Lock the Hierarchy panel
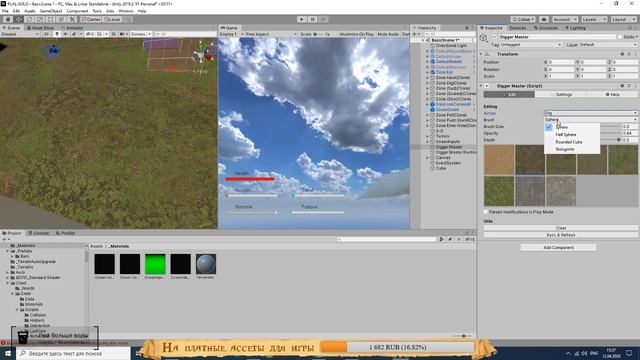The height and width of the screenshot is (360, 640). click(467, 28)
